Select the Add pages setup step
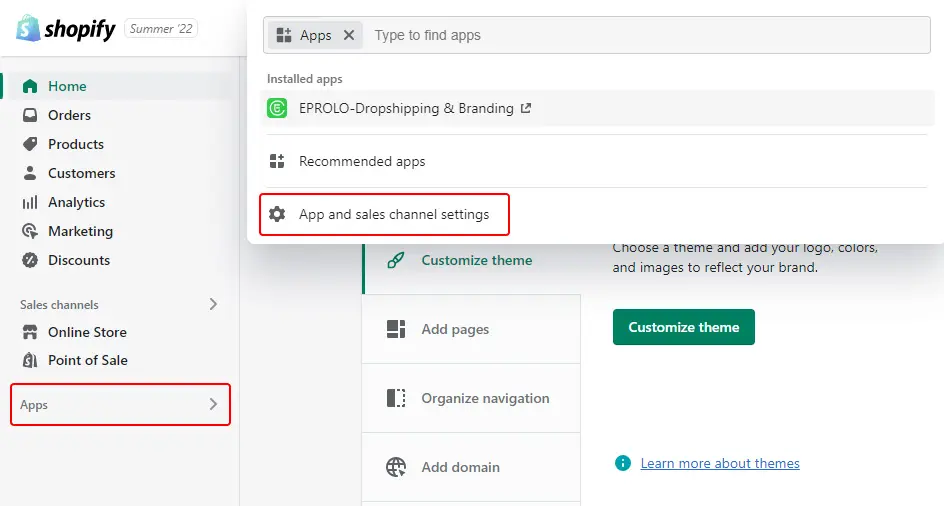Screen dimensions: 944x506 click(x=471, y=329)
